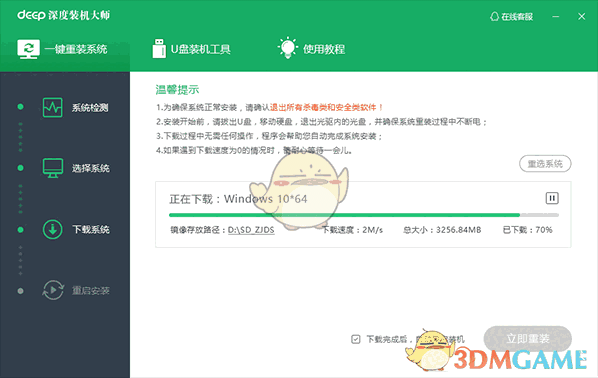Open the 使用教程 tab

[x=311, y=49]
